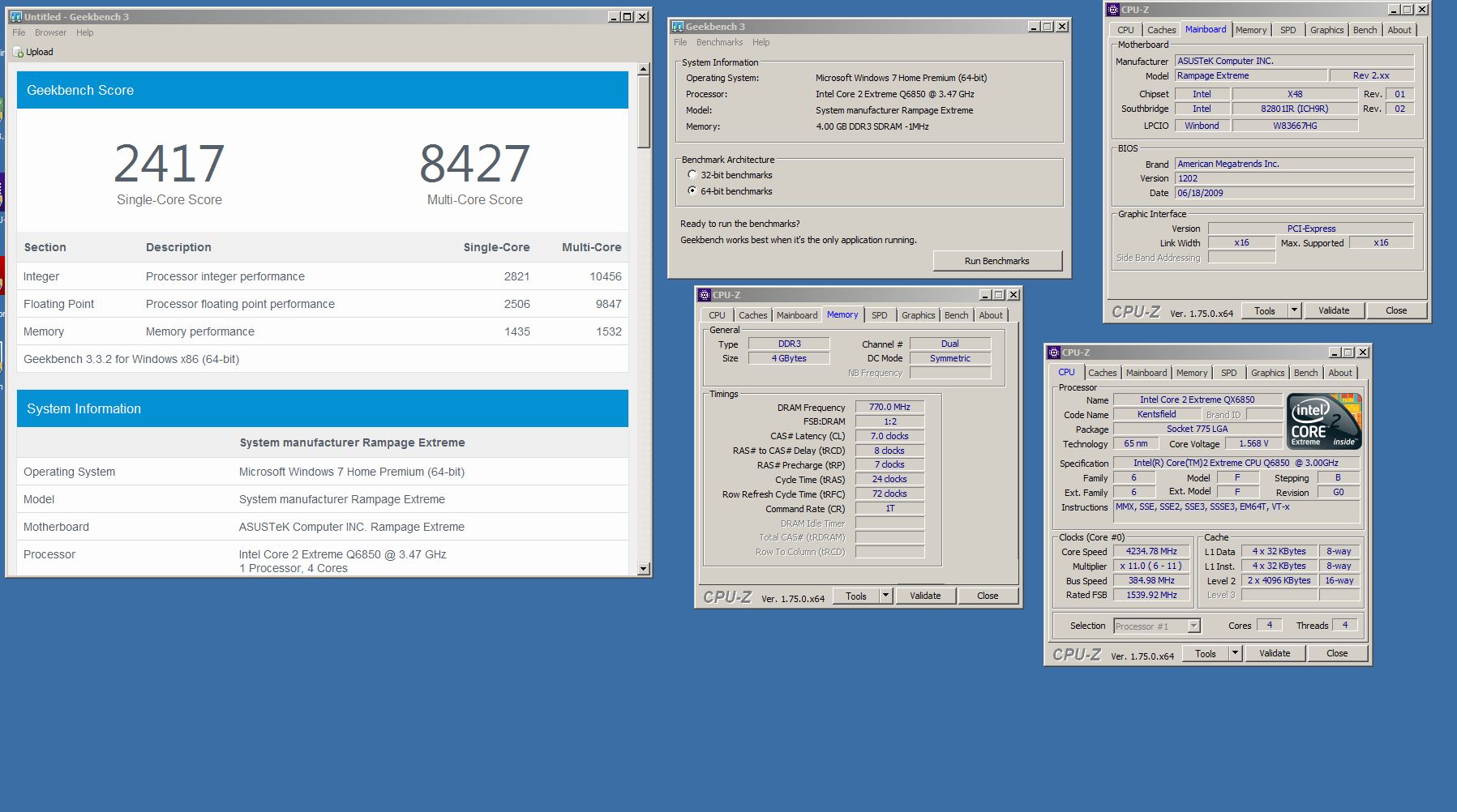
Task: Open File menu in Geekbench launcher window
Action: (x=680, y=42)
